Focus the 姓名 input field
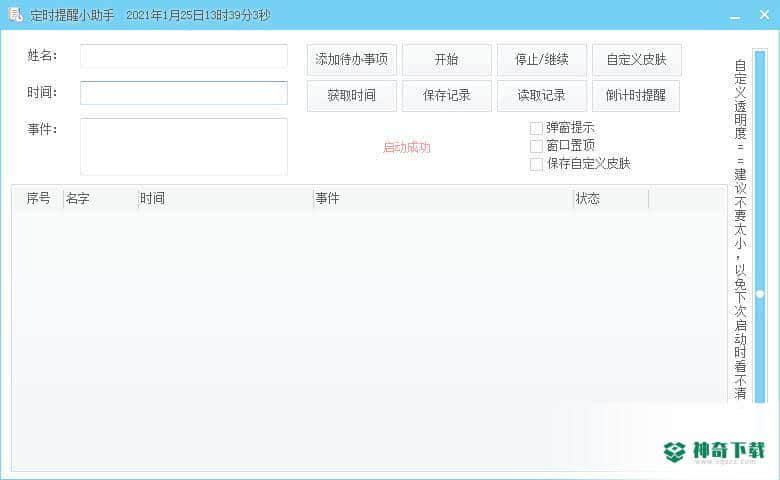This screenshot has width=780, height=480. (x=184, y=56)
